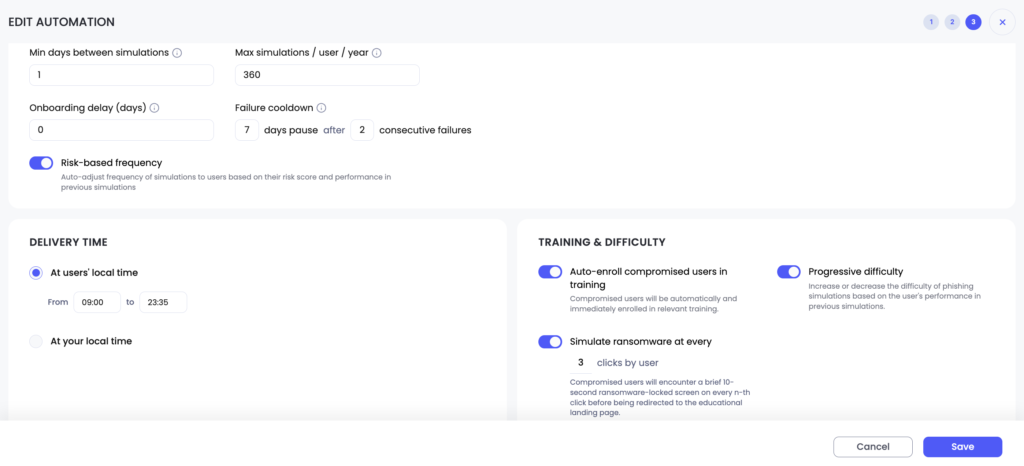Close the Edit Automation dialog with X
Screen dimensions: 1024x466
1002,22
